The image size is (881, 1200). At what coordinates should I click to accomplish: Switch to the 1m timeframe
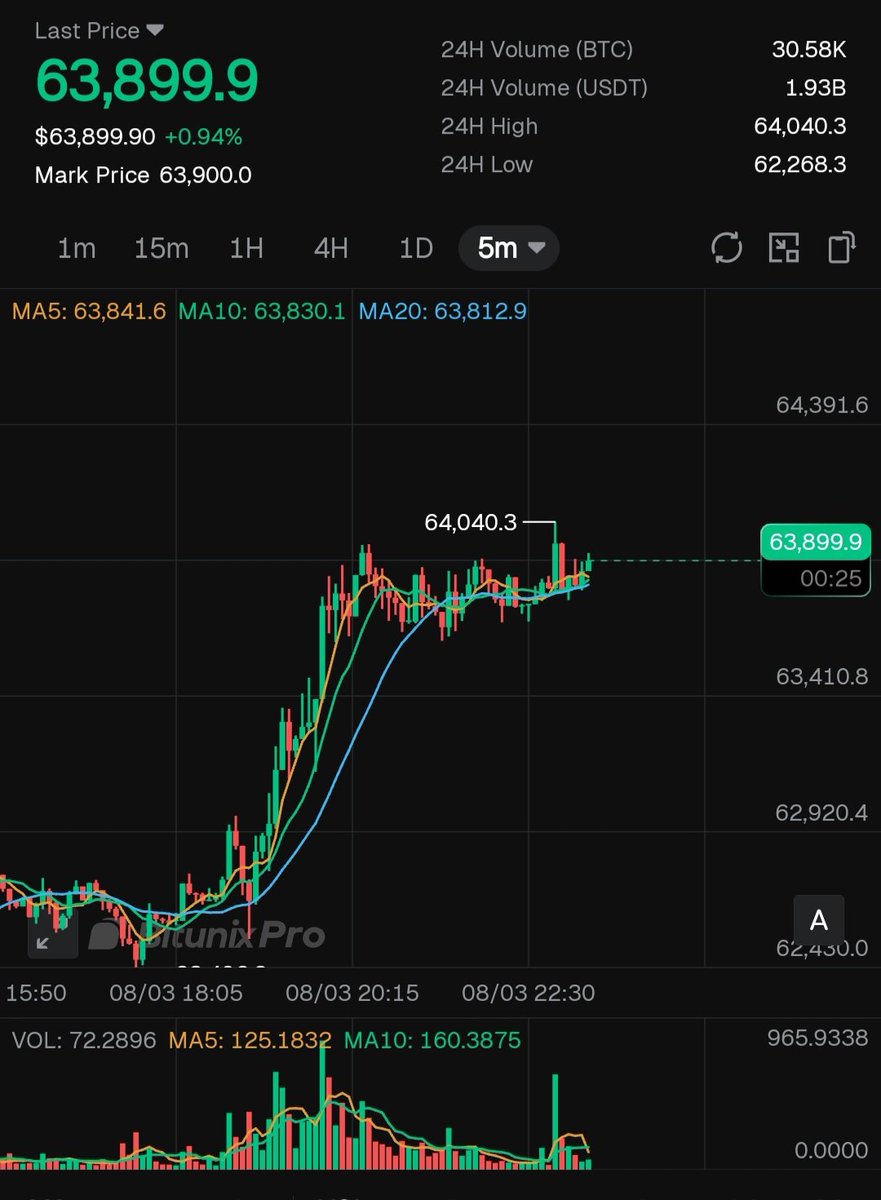coord(76,248)
